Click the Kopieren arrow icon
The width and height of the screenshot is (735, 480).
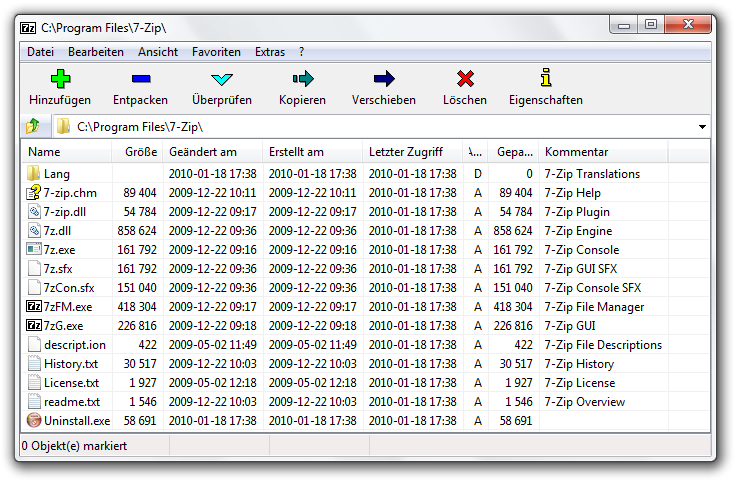pos(303,79)
